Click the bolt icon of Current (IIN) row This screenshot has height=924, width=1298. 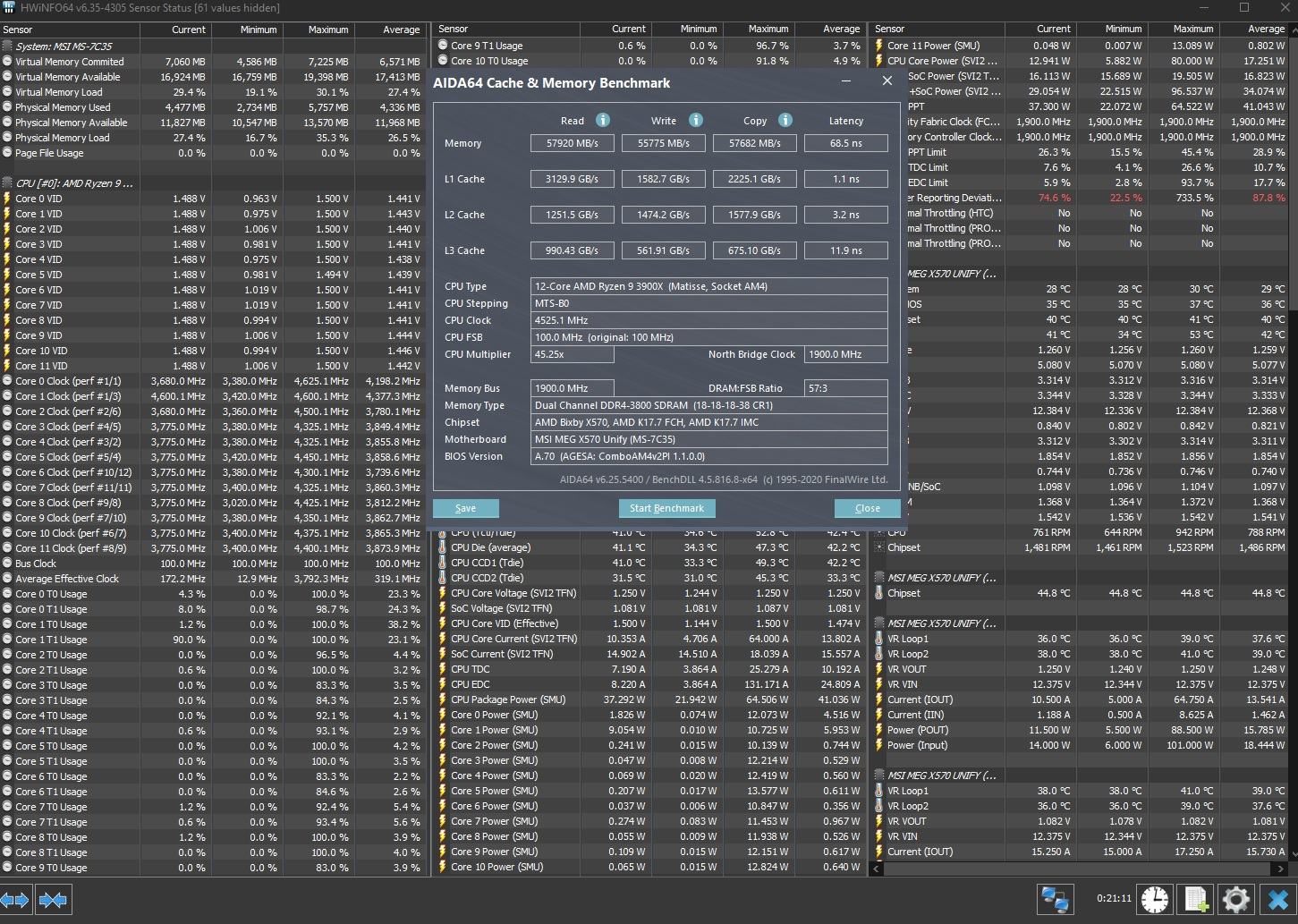[879, 715]
